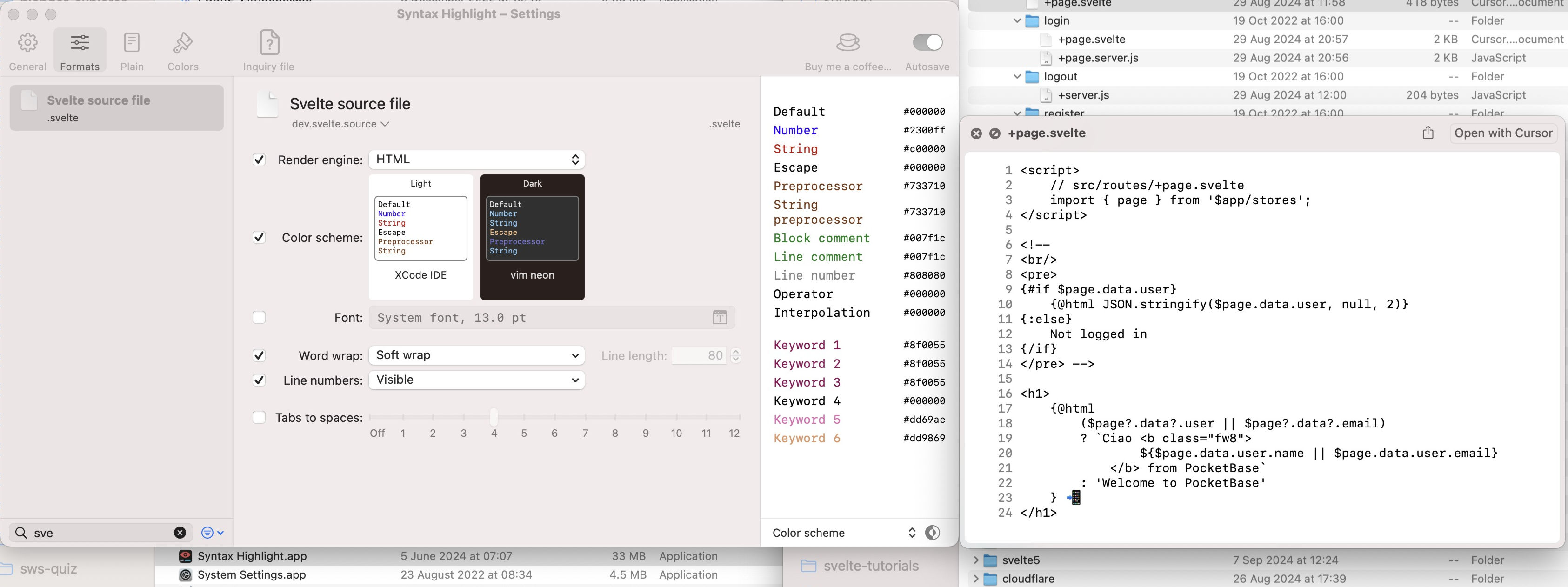The width and height of the screenshot is (1568, 587).
Task: Open the General settings tab
Action: point(27,51)
